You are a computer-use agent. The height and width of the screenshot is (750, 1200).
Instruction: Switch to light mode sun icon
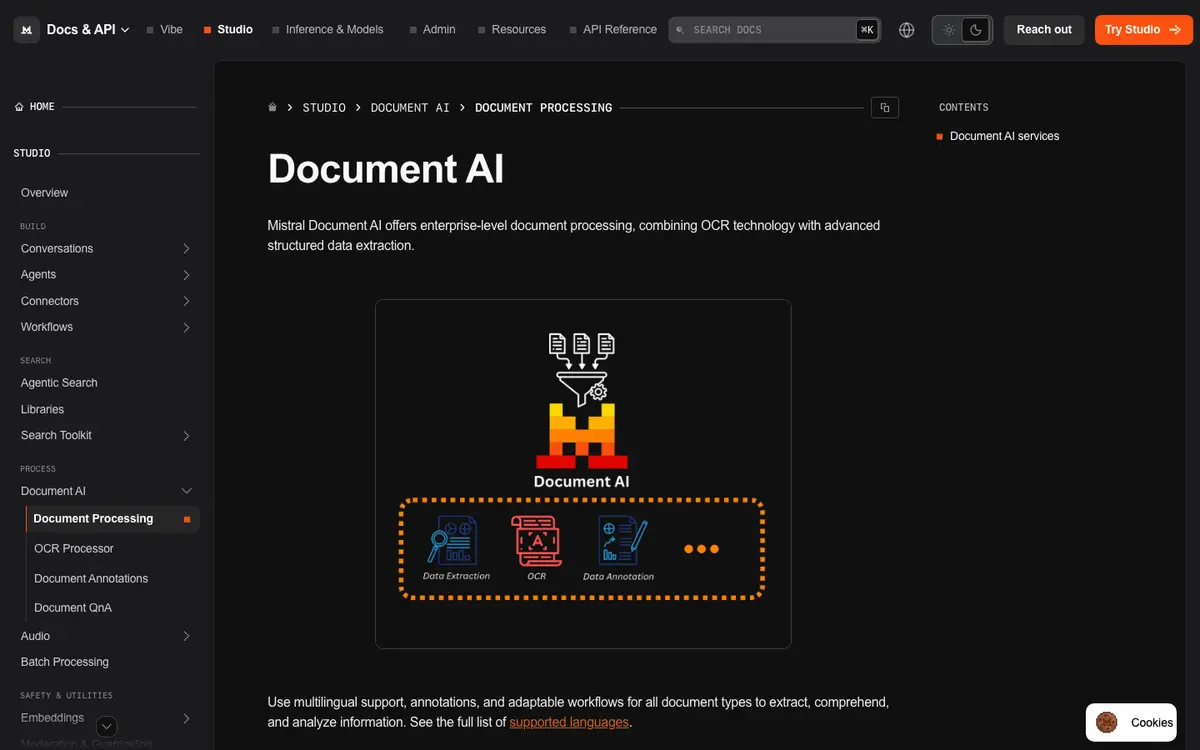tap(948, 30)
